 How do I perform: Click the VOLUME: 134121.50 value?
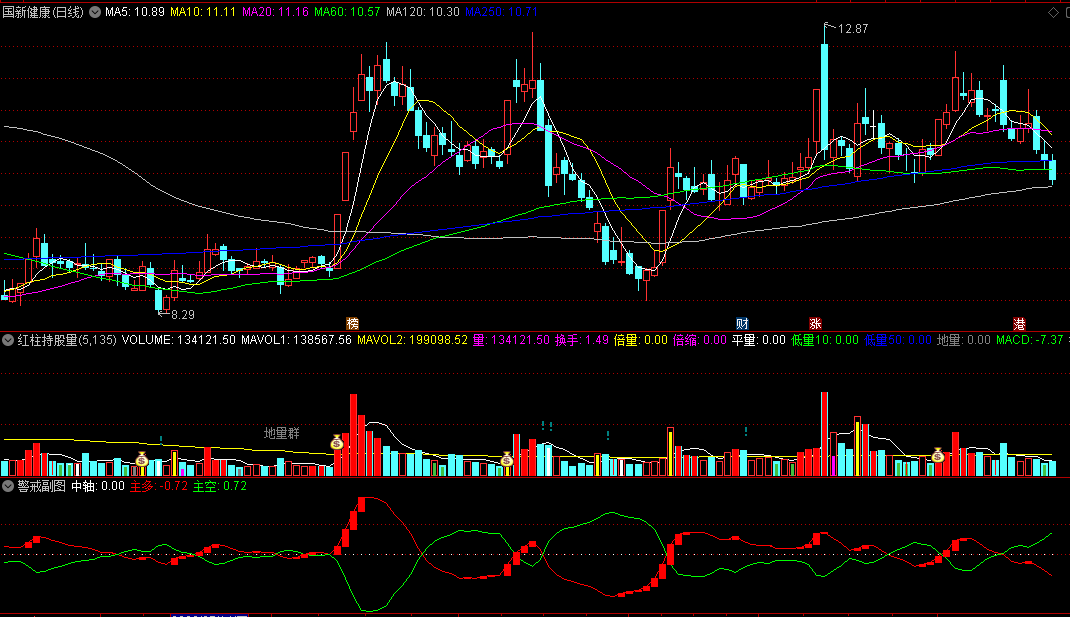click(x=179, y=340)
